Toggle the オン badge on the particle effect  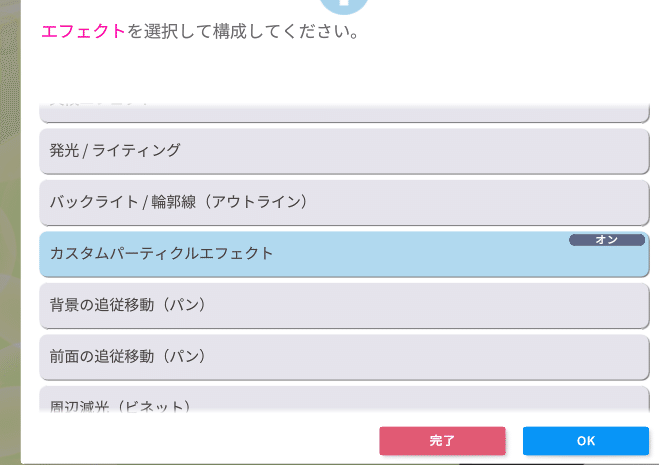coord(607,240)
